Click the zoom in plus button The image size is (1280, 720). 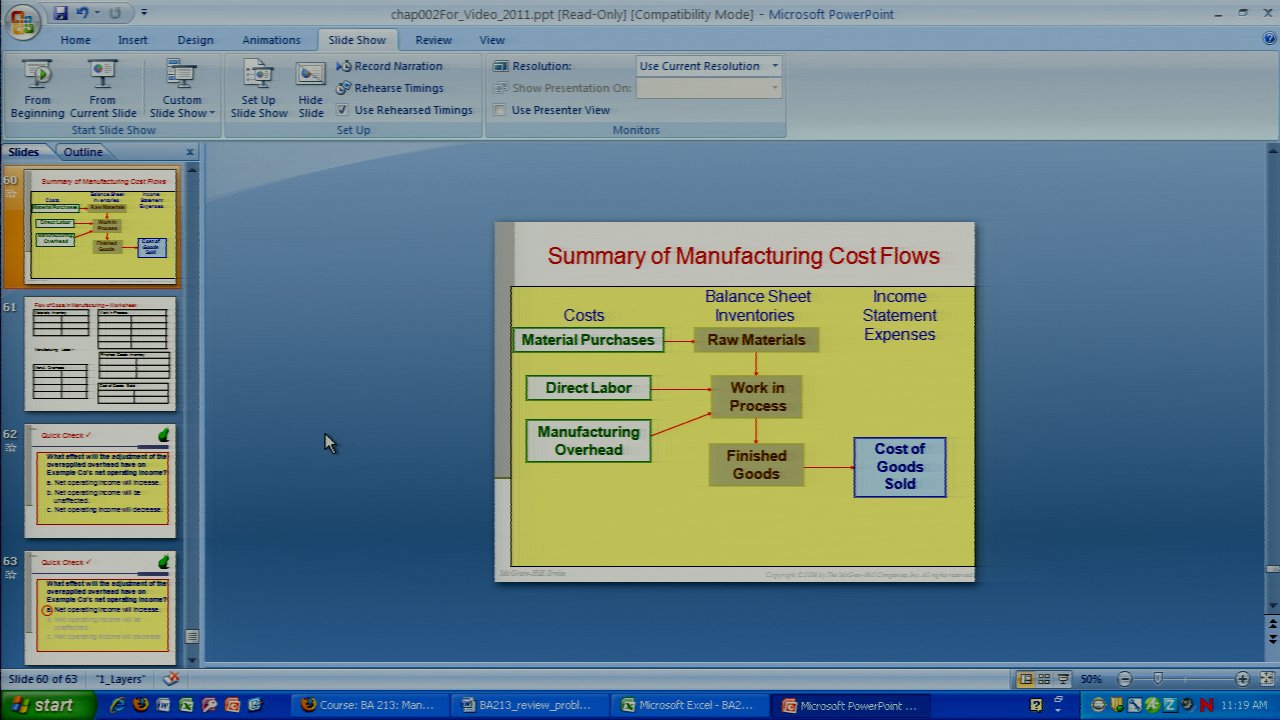pyautogui.click(x=1241, y=679)
